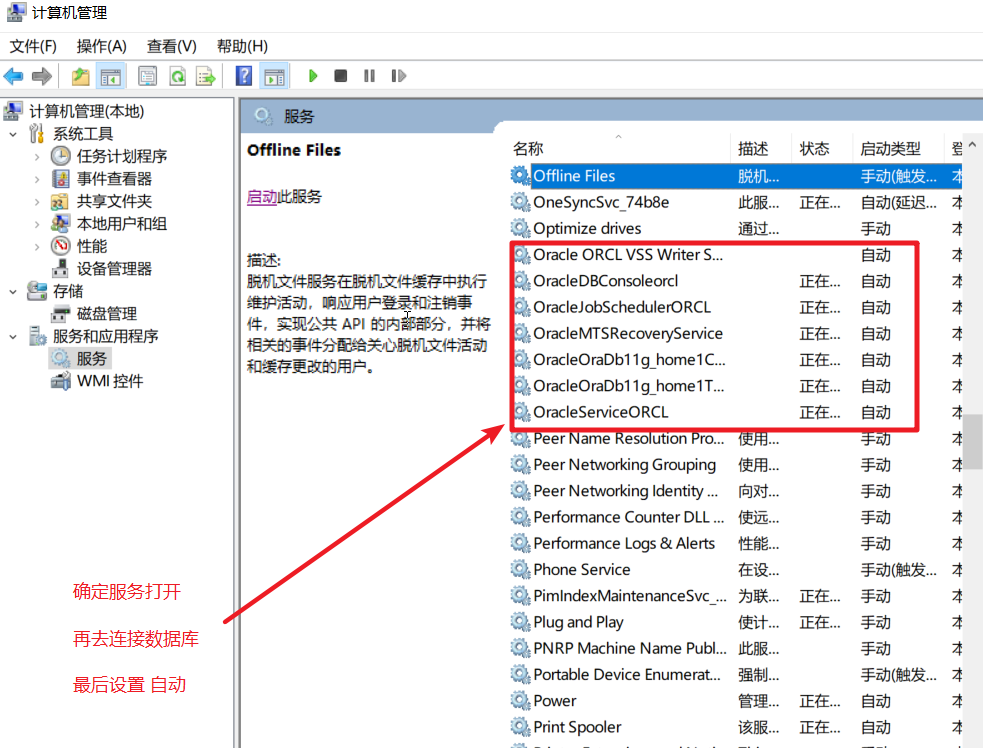Sort services by the 状态 column header
Viewport: 983px width, 748px height.
pyautogui.click(x=822, y=149)
